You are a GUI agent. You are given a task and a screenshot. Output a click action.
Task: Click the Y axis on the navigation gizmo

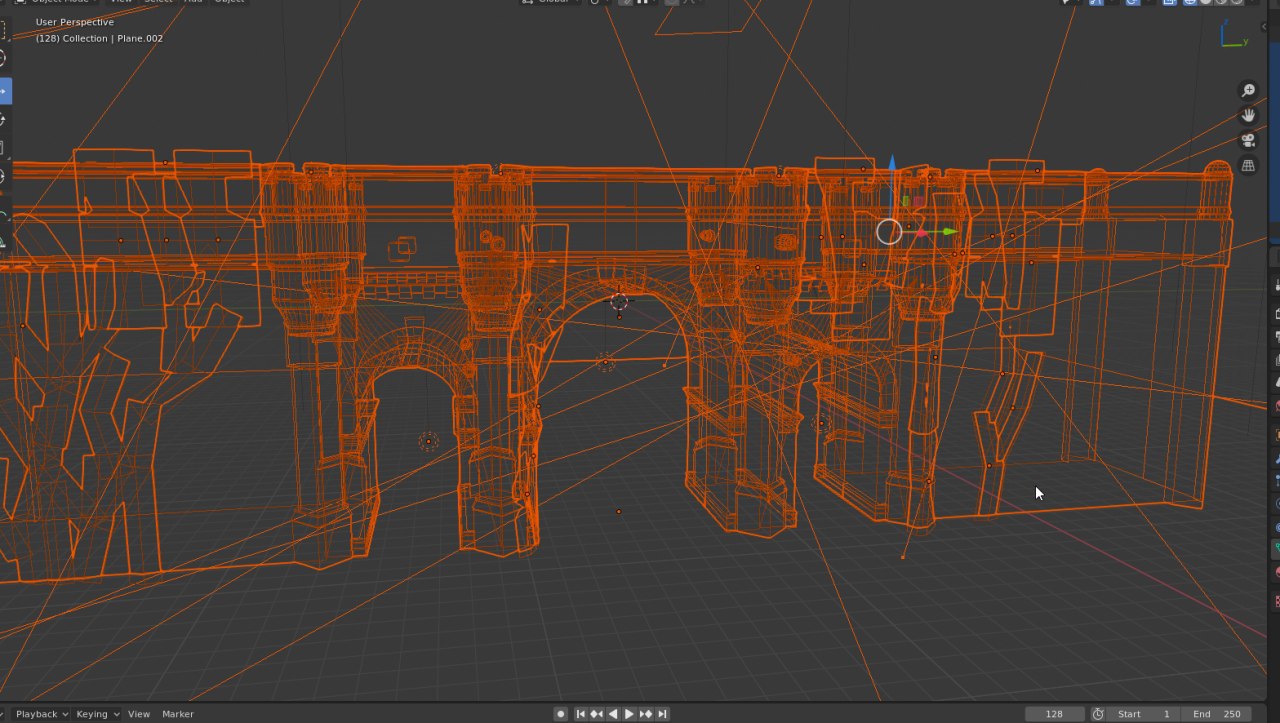[1245, 42]
